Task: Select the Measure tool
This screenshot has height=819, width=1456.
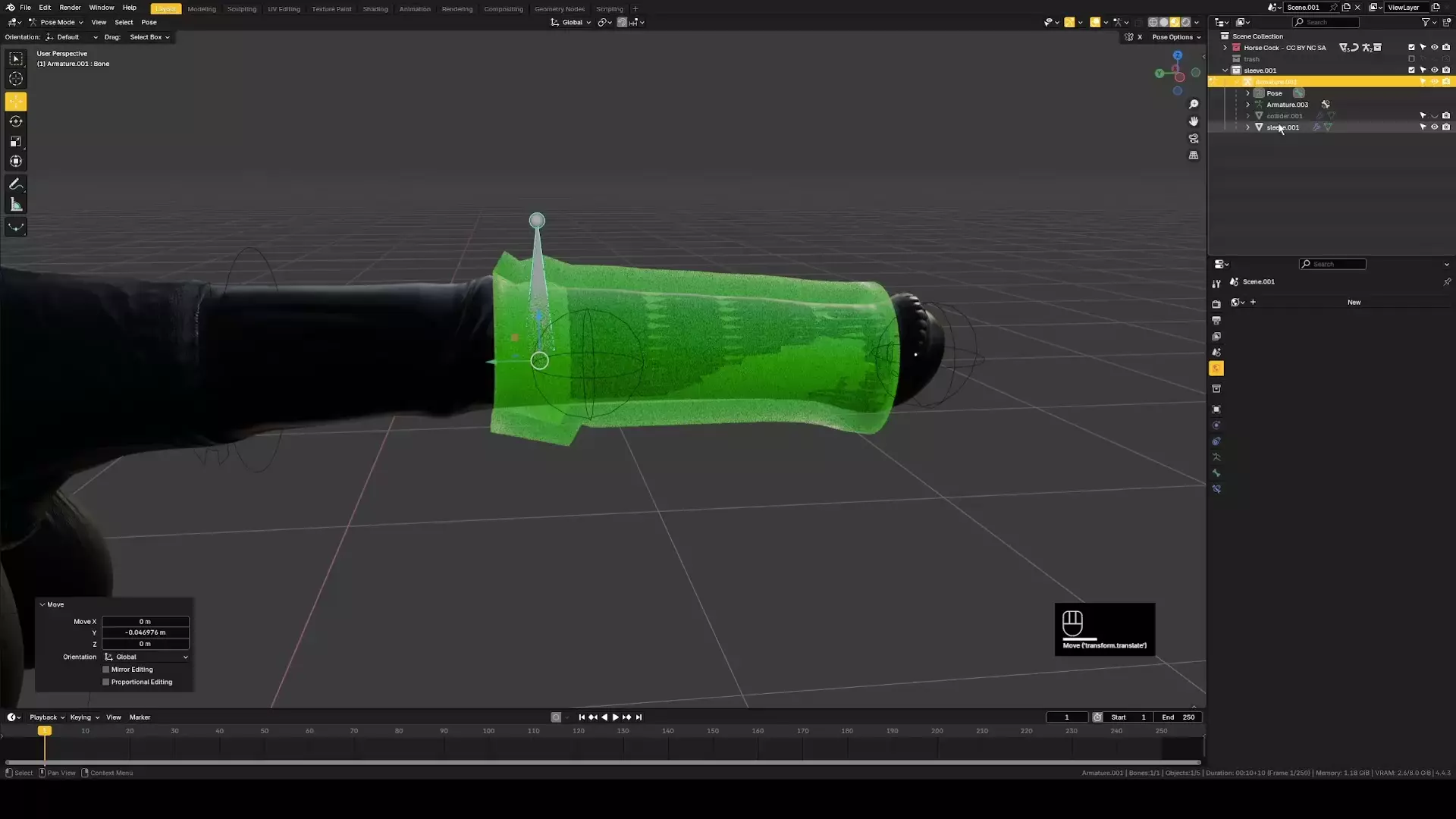Action: pyautogui.click(x=16, y=205)
